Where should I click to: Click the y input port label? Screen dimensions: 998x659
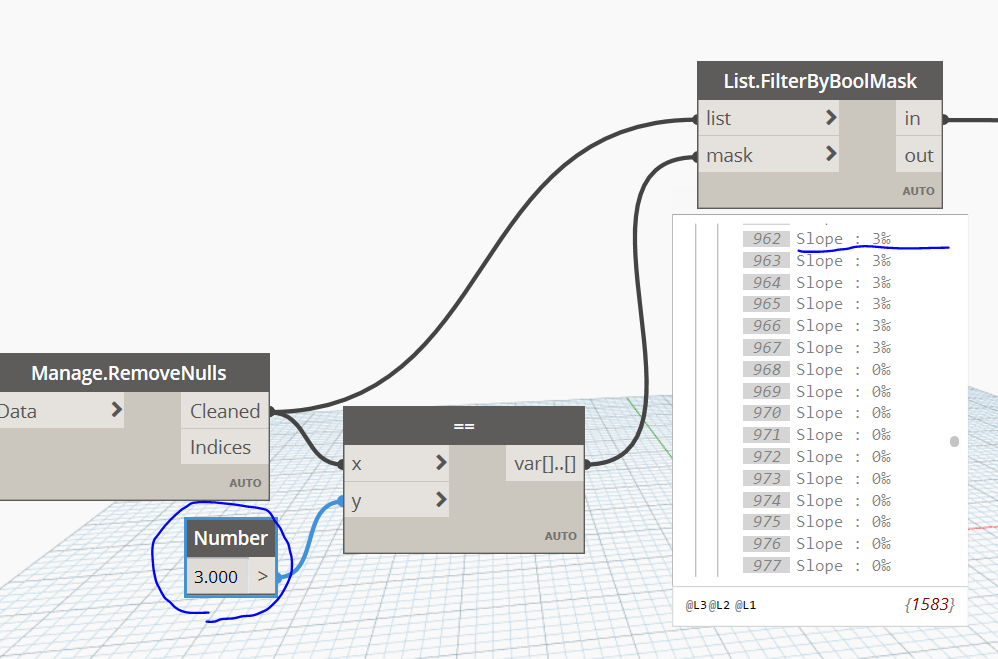tap(356, 502)
